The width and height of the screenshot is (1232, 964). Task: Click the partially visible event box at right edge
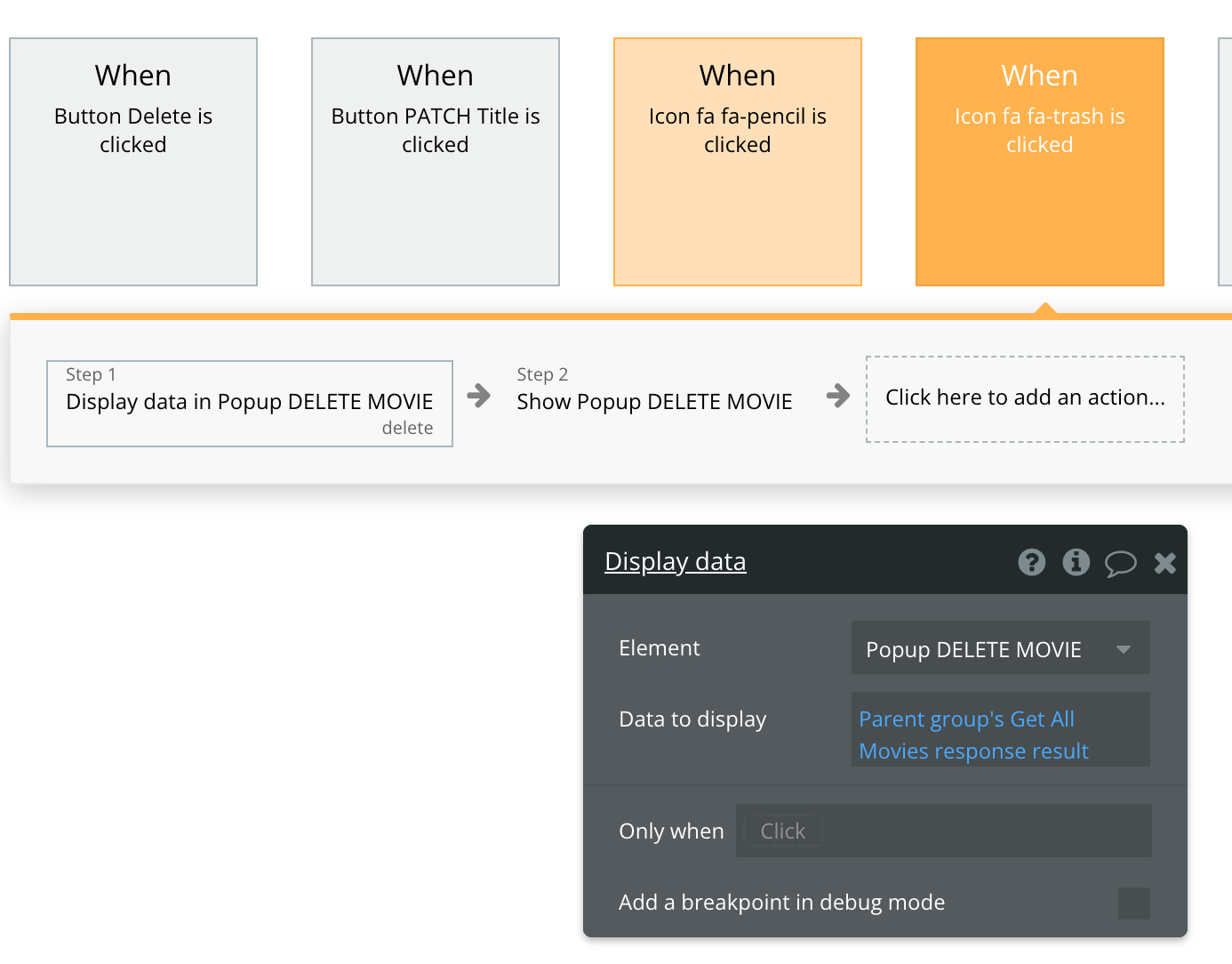(x=1225, y=162)
